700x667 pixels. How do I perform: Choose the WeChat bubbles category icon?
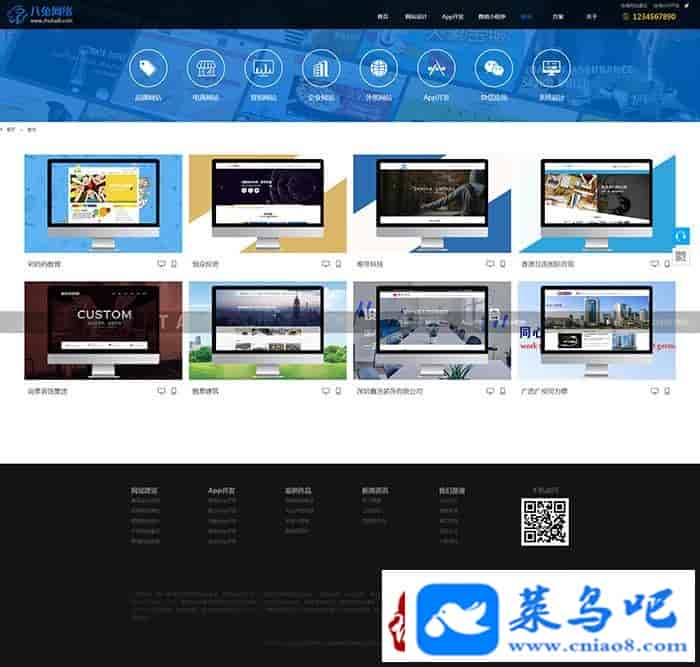[x=494, y=68]
